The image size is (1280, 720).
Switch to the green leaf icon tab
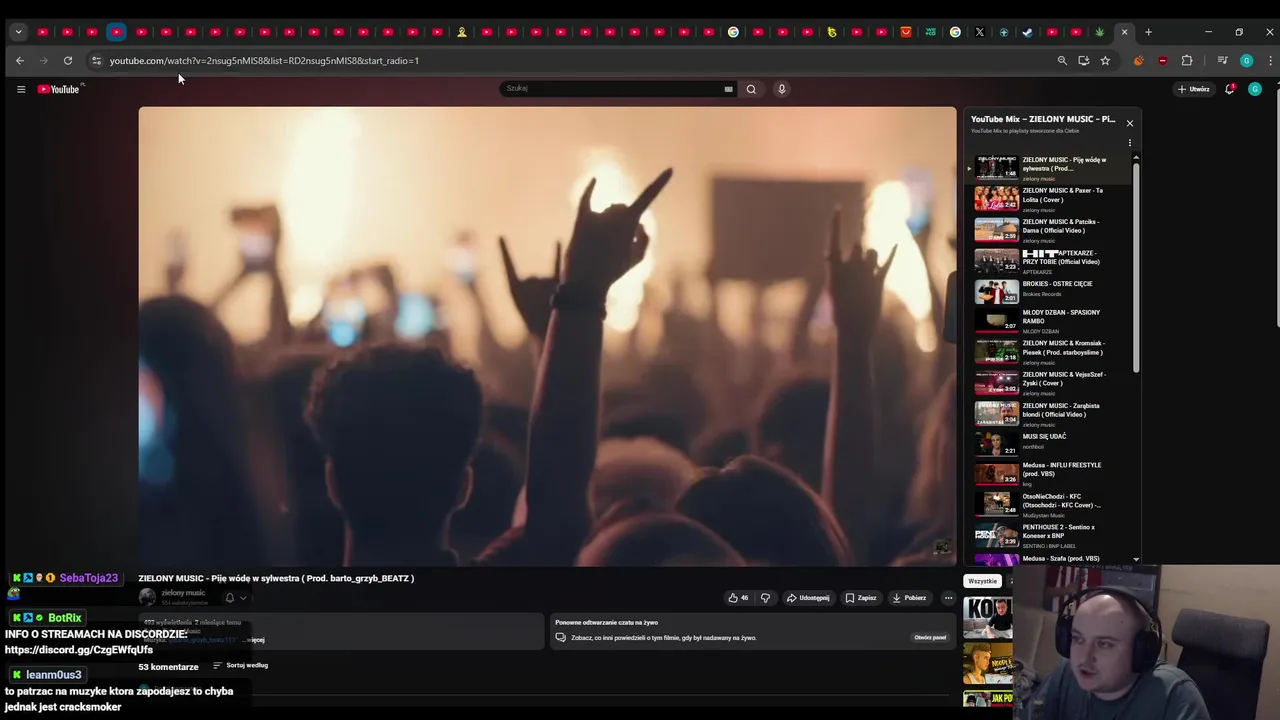click(x=1100, y=32)
